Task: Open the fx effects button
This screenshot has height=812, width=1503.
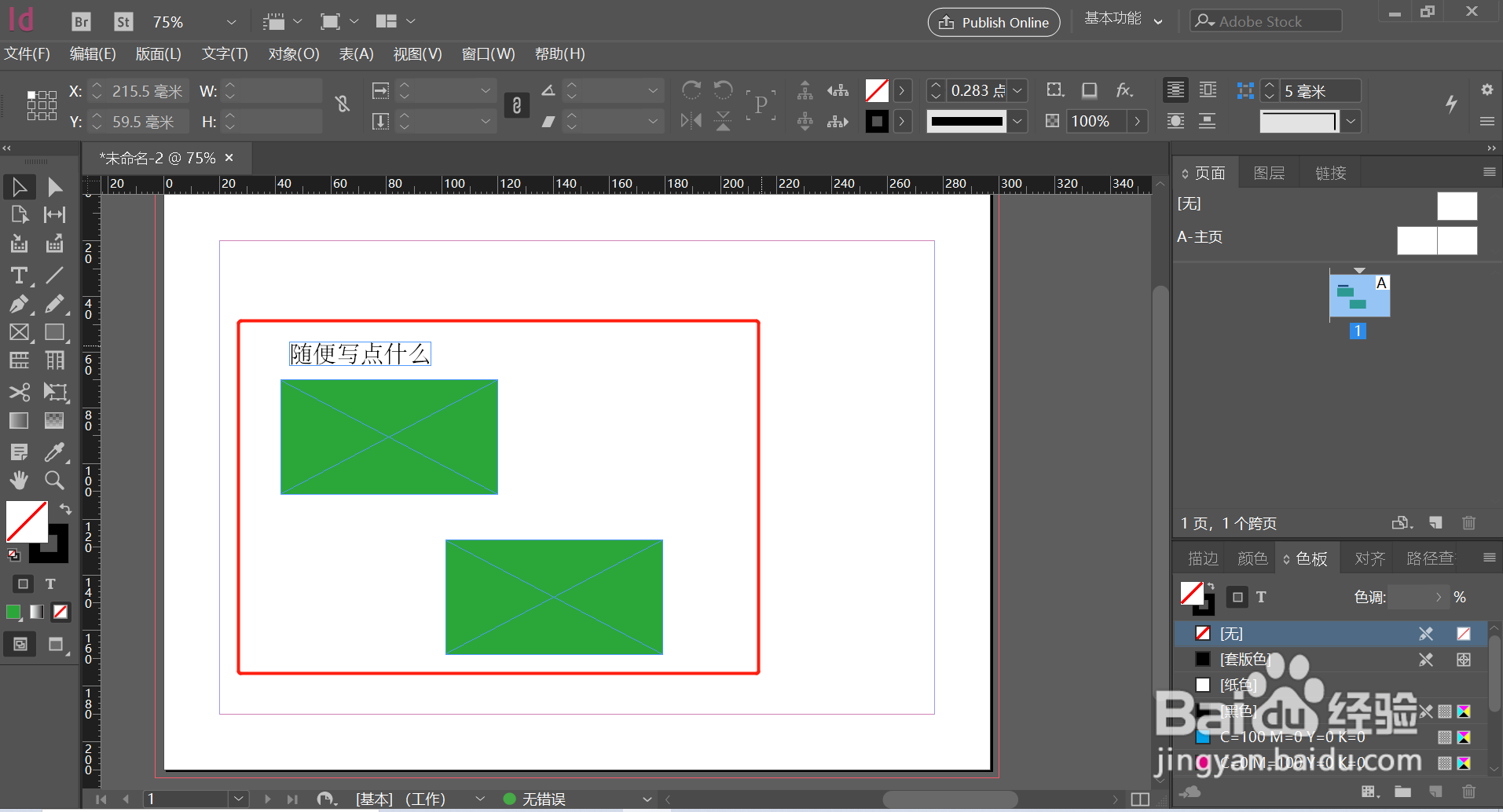Action: (1124, 90)
